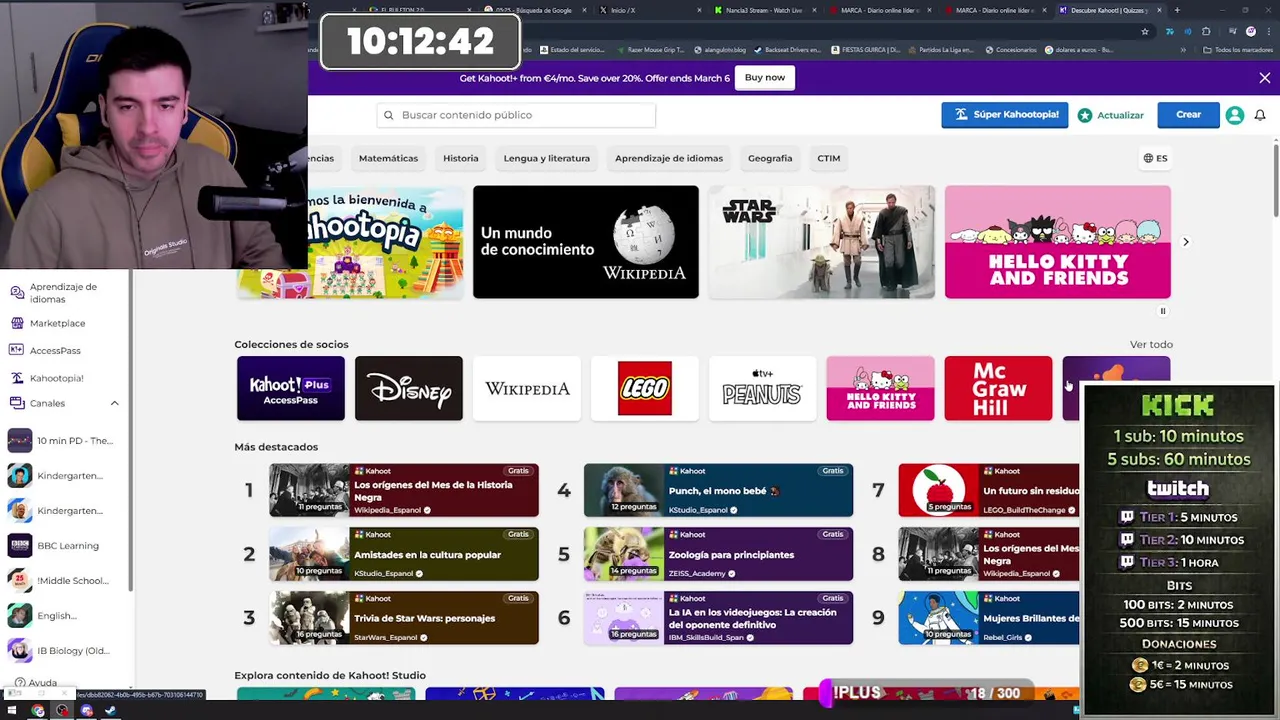The image size is (1280, 720).
Task: Click the Windows Start button
Action: click(x=14, y=711)
